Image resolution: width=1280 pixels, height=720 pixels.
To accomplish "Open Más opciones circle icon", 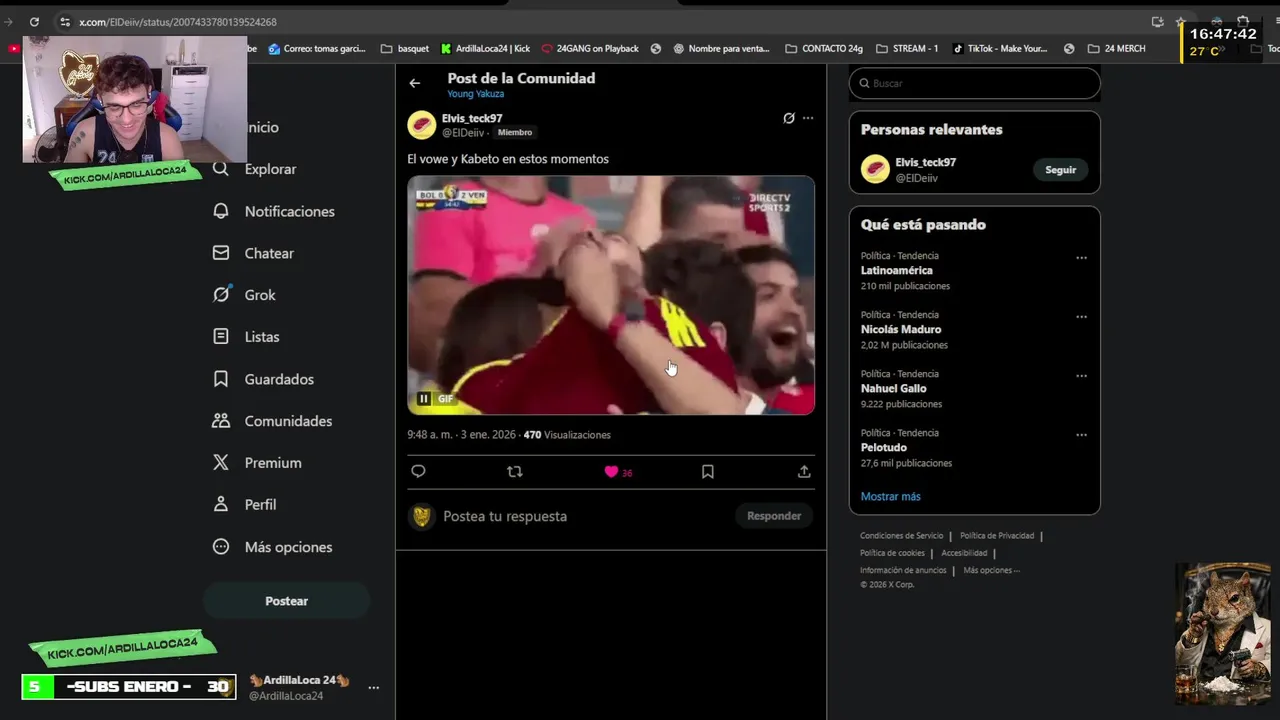I will click(221, 547).
